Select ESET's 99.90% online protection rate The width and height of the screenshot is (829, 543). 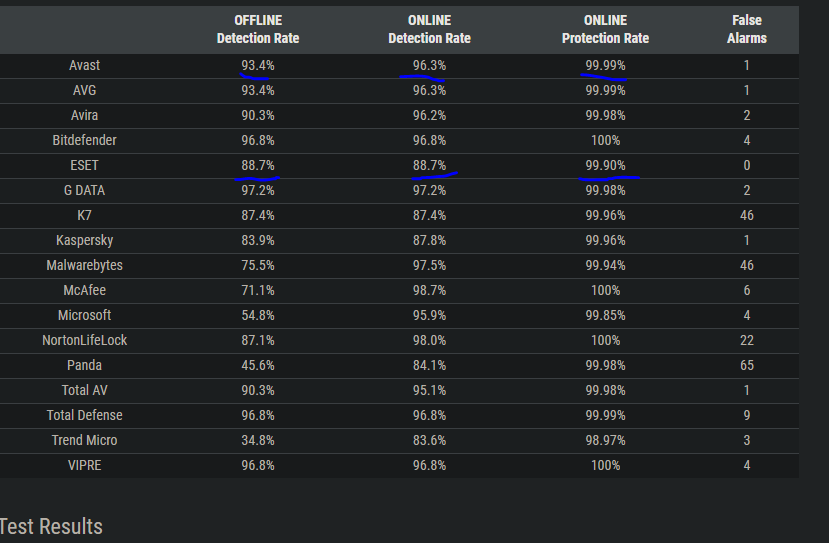point(605,165)
